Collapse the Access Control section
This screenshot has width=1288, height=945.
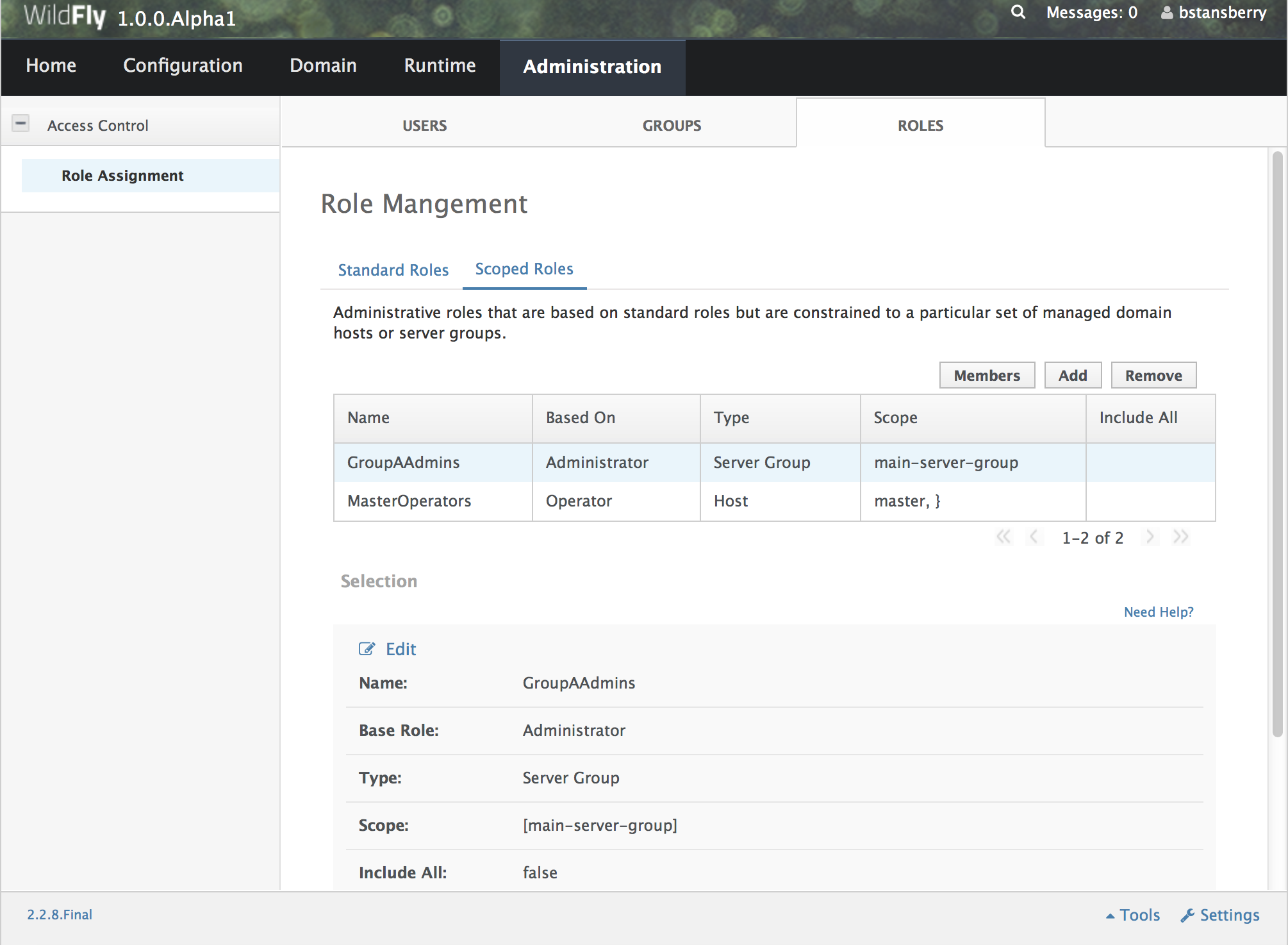click(21, 123)
